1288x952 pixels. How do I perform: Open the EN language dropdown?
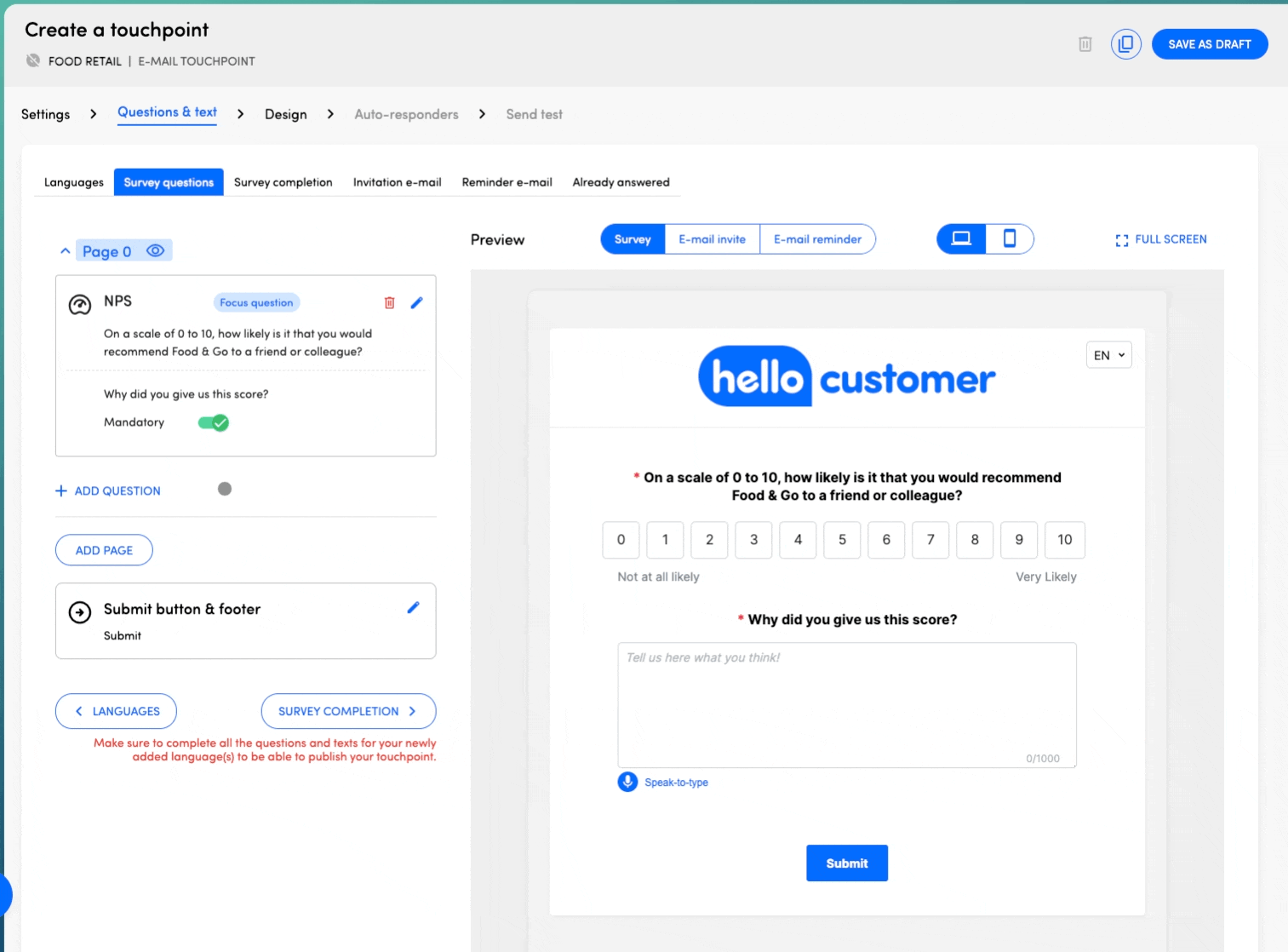(x=1108, y=355)
